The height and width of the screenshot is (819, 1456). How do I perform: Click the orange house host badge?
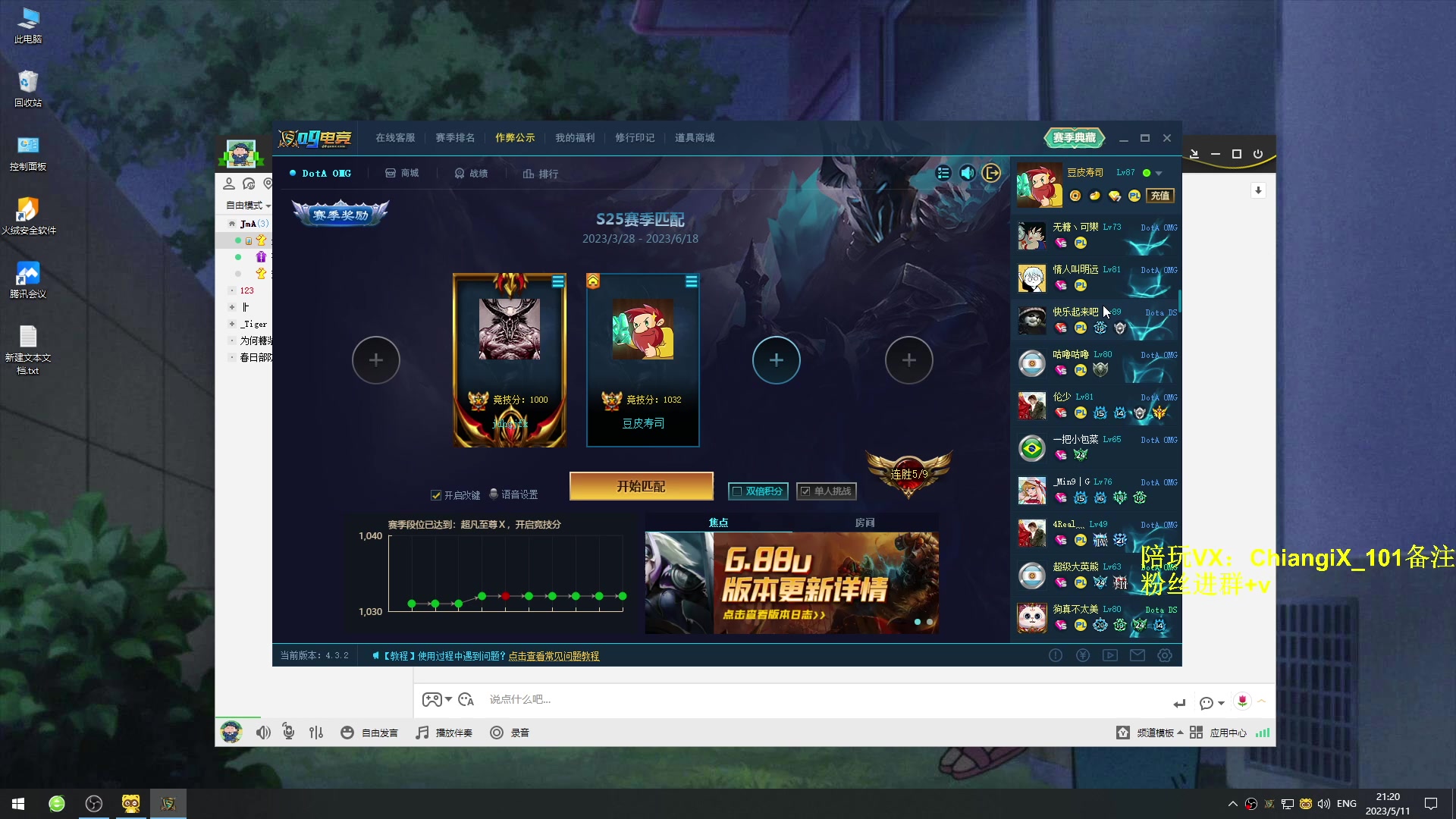click(593, 282)
